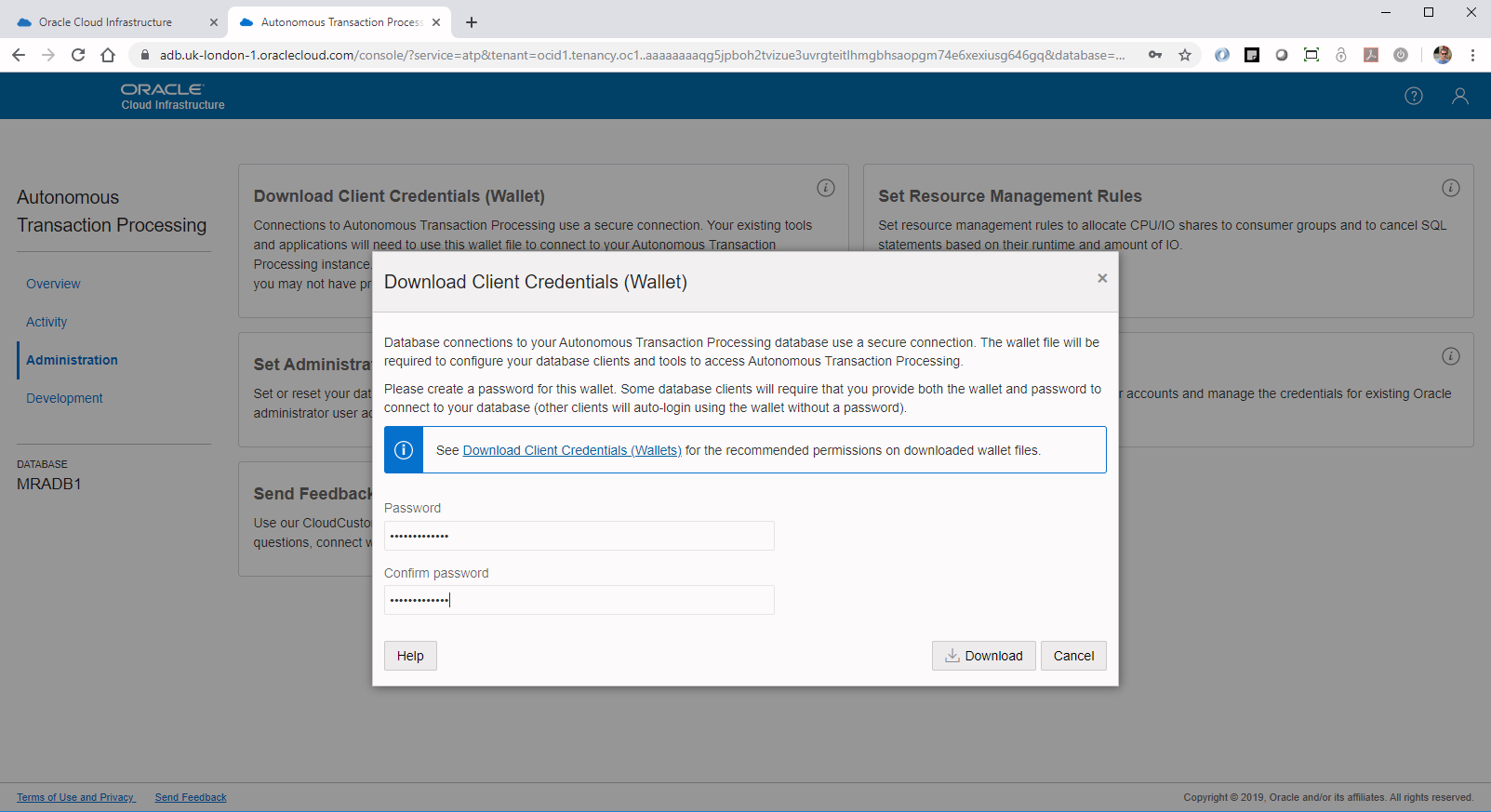
Task: Open the Chrome menu three dots
Action: (1472, 55)
